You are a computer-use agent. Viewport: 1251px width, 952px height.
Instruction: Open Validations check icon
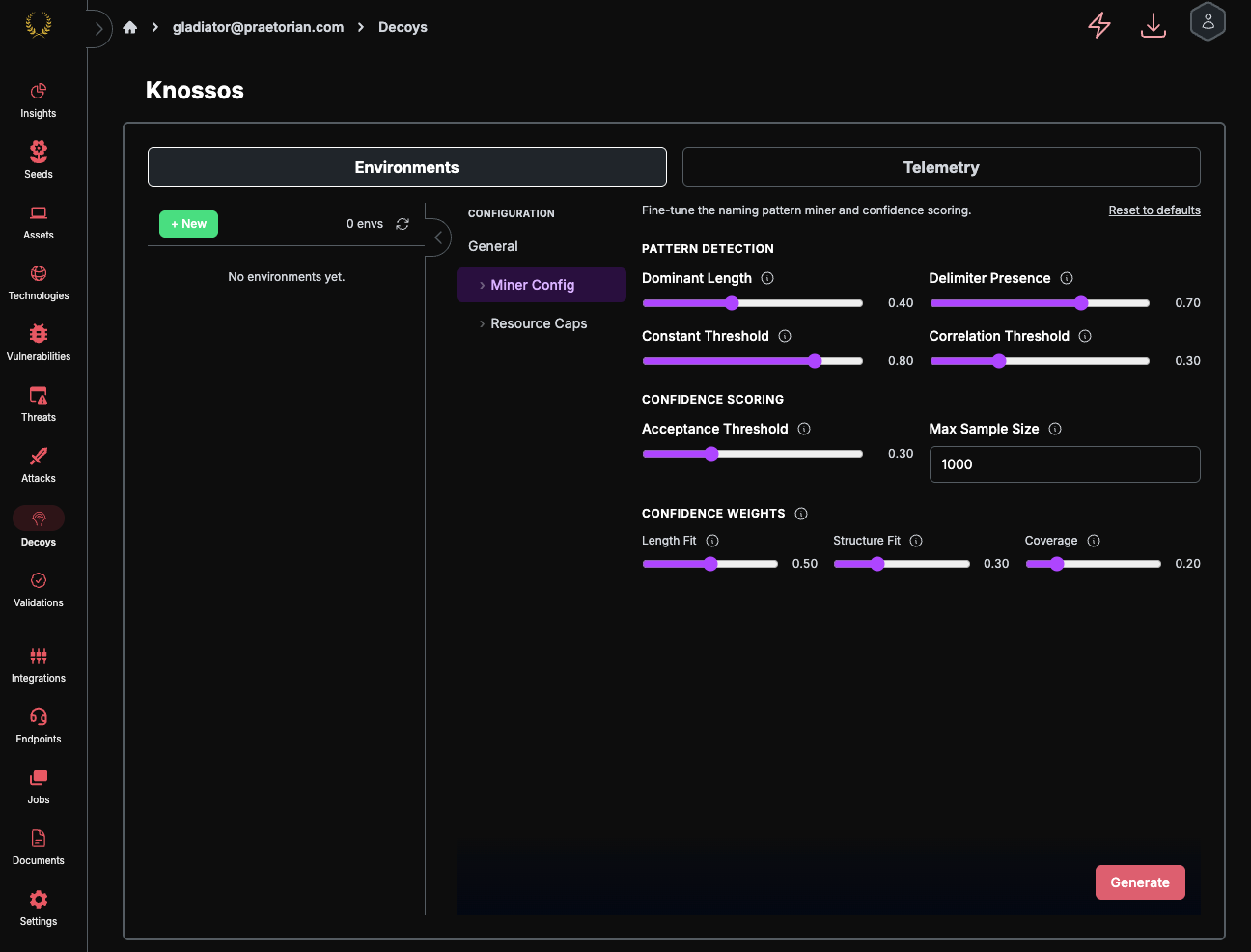[x=39, y=580]
